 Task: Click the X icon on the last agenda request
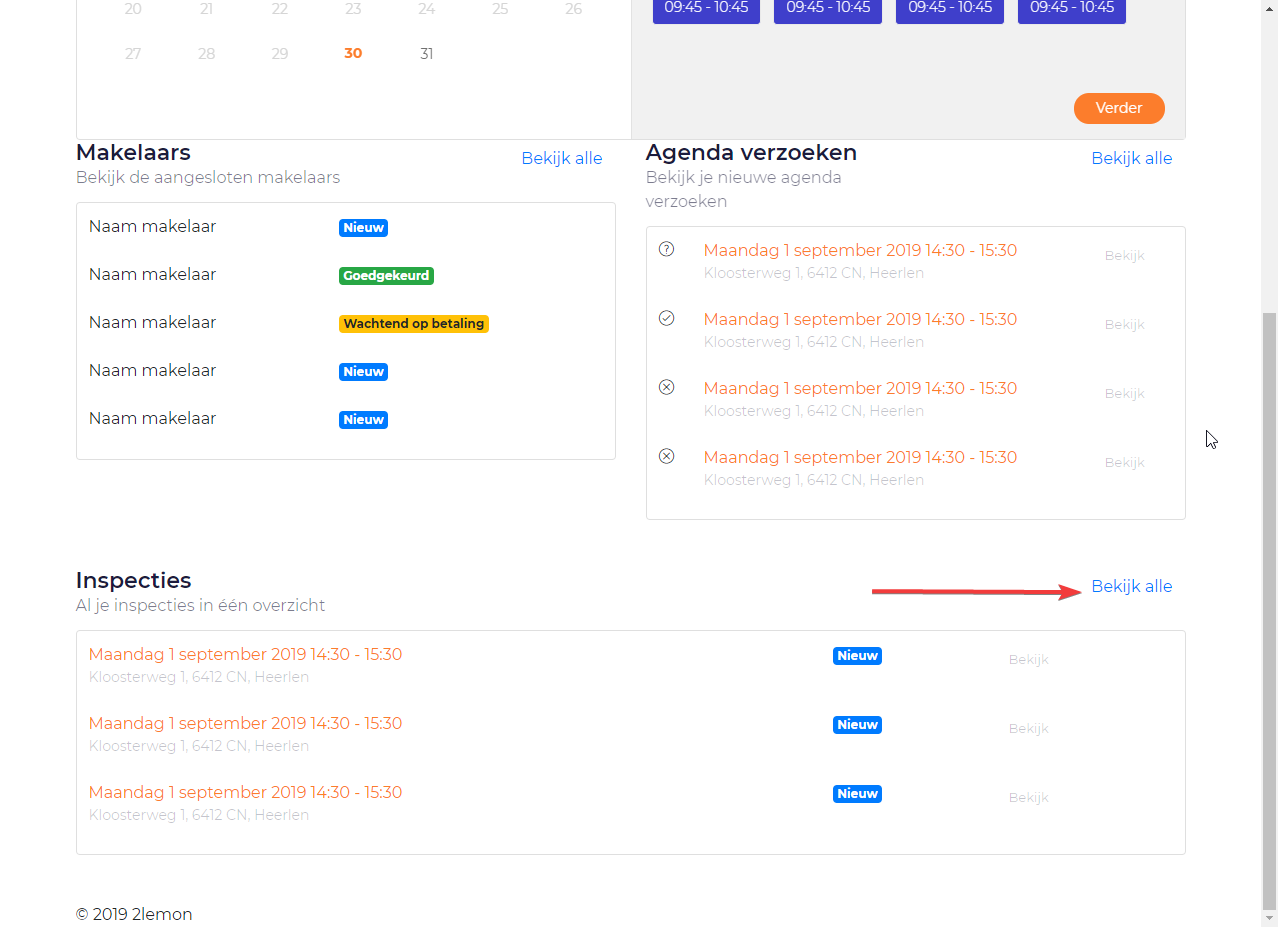coord(667,456)
